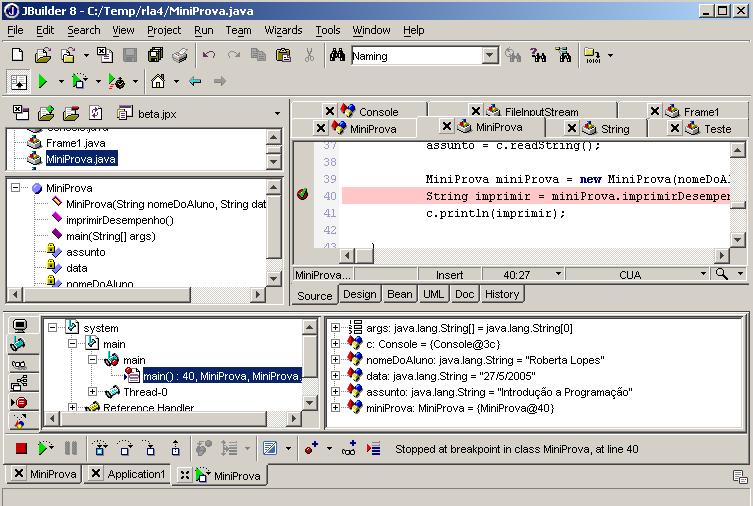
Task: Expand the miniProva variable node
Action: coord(335,408)
